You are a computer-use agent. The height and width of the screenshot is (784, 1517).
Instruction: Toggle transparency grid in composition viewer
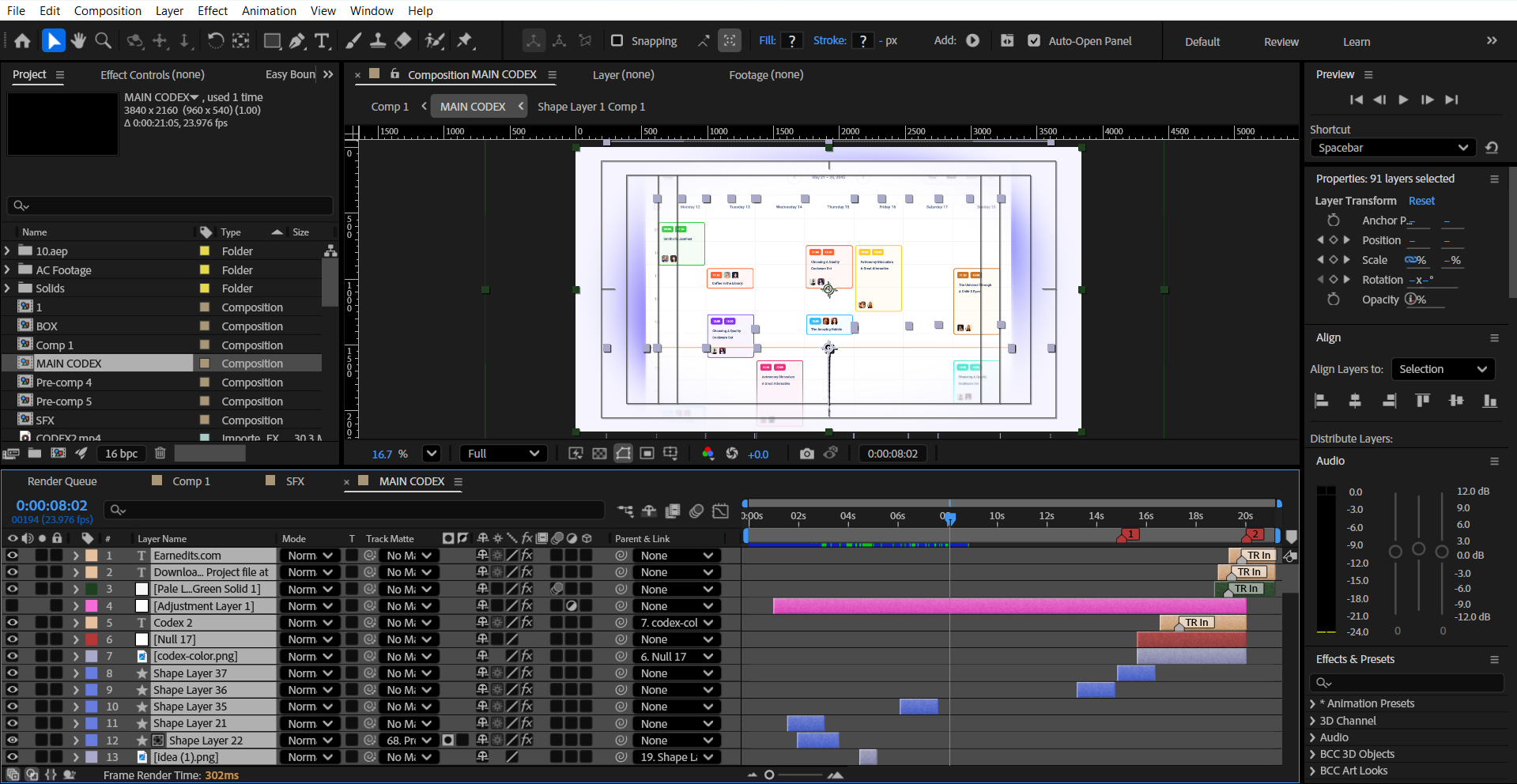(x=599, y=454)
